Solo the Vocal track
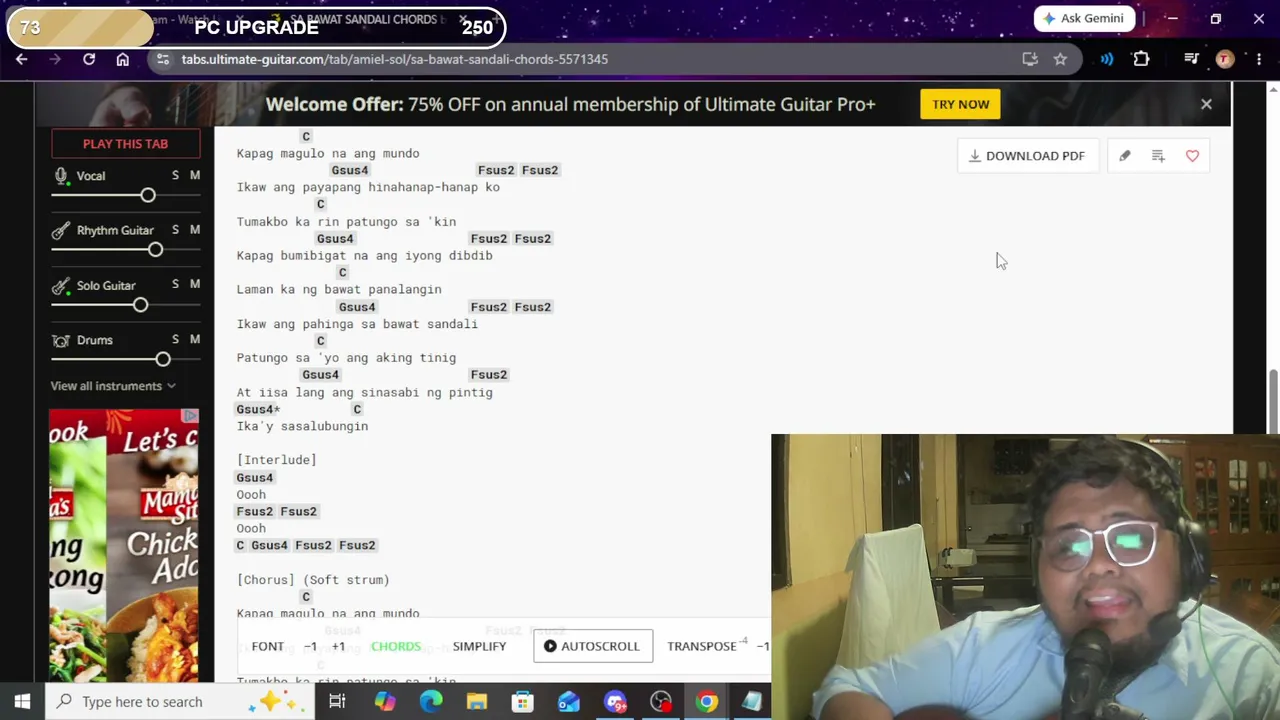Viewport: 1280px width, 720px height. [175, 175]
